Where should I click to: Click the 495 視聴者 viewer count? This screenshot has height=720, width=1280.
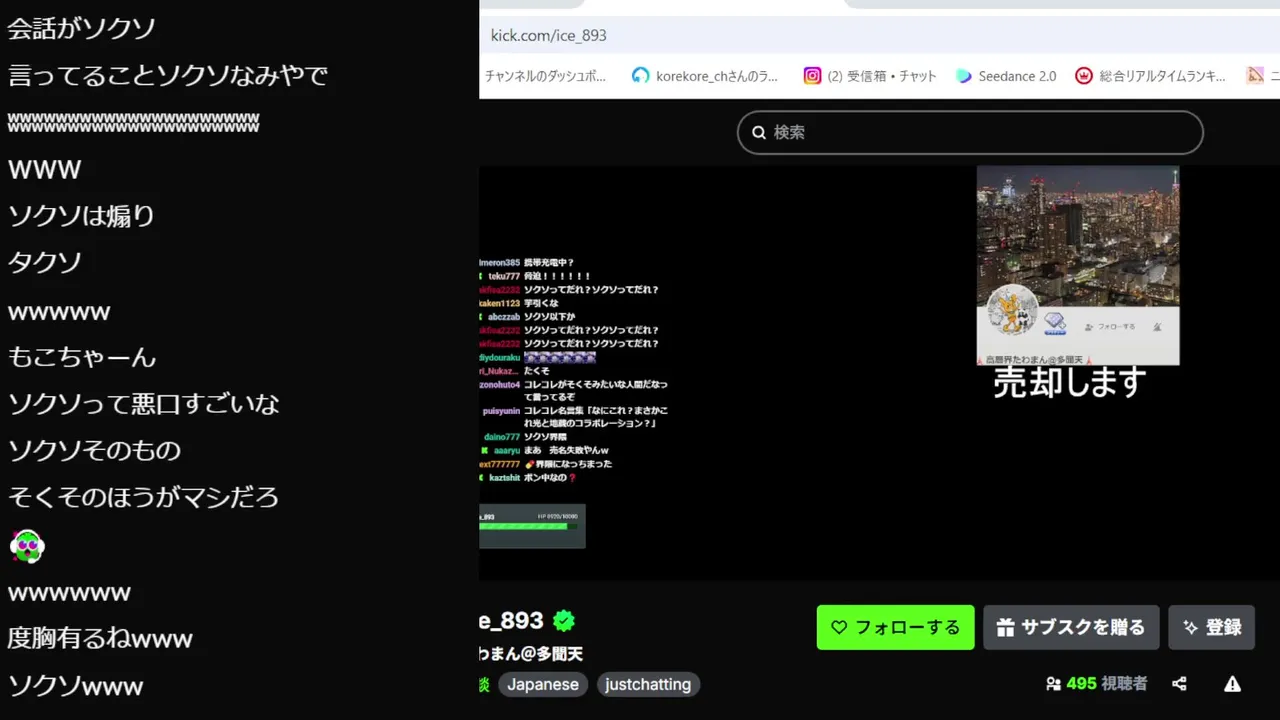coord(1097,684)
